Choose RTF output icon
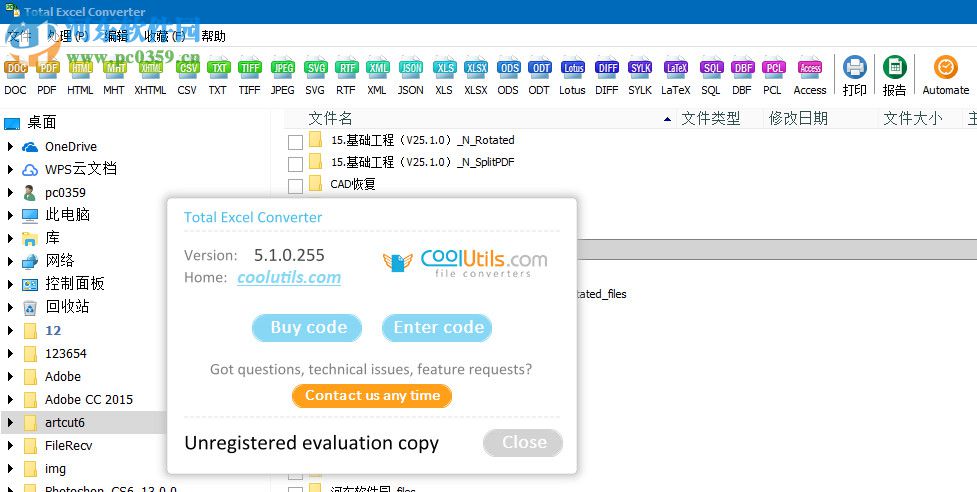 pos(346,69)
